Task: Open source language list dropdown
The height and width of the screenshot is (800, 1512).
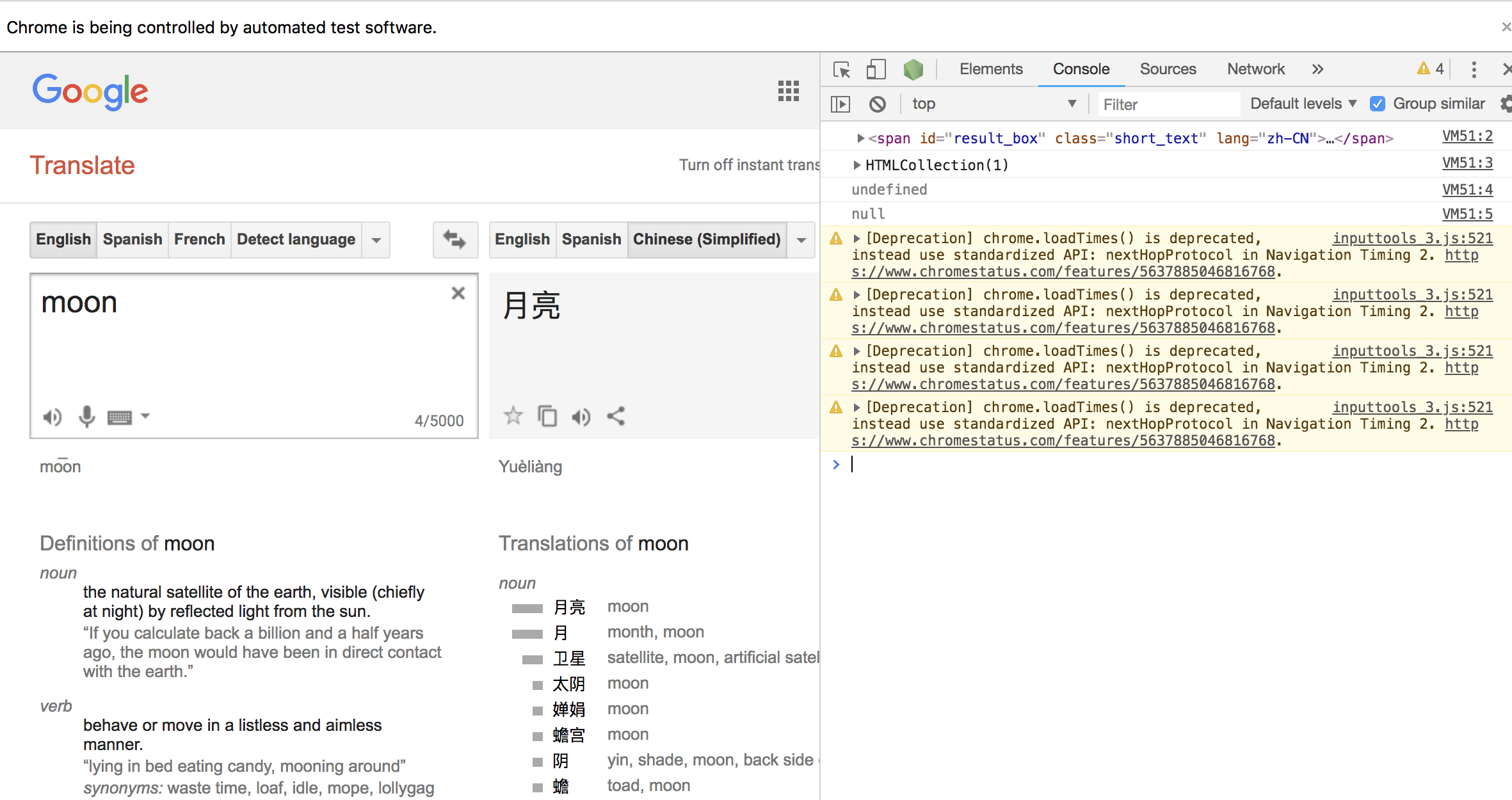Action: pyautogui.click(x=376, y=240)
